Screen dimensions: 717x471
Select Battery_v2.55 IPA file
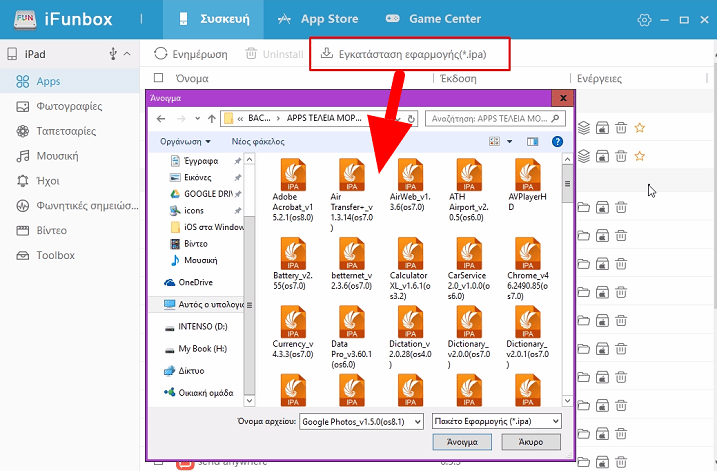(x=293, y=264)
